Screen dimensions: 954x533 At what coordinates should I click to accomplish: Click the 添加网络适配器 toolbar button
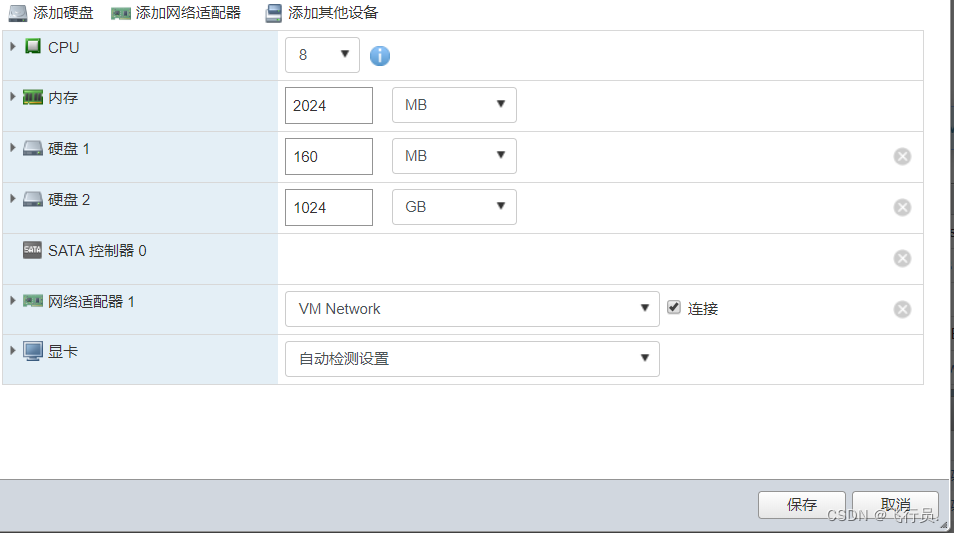176,13
